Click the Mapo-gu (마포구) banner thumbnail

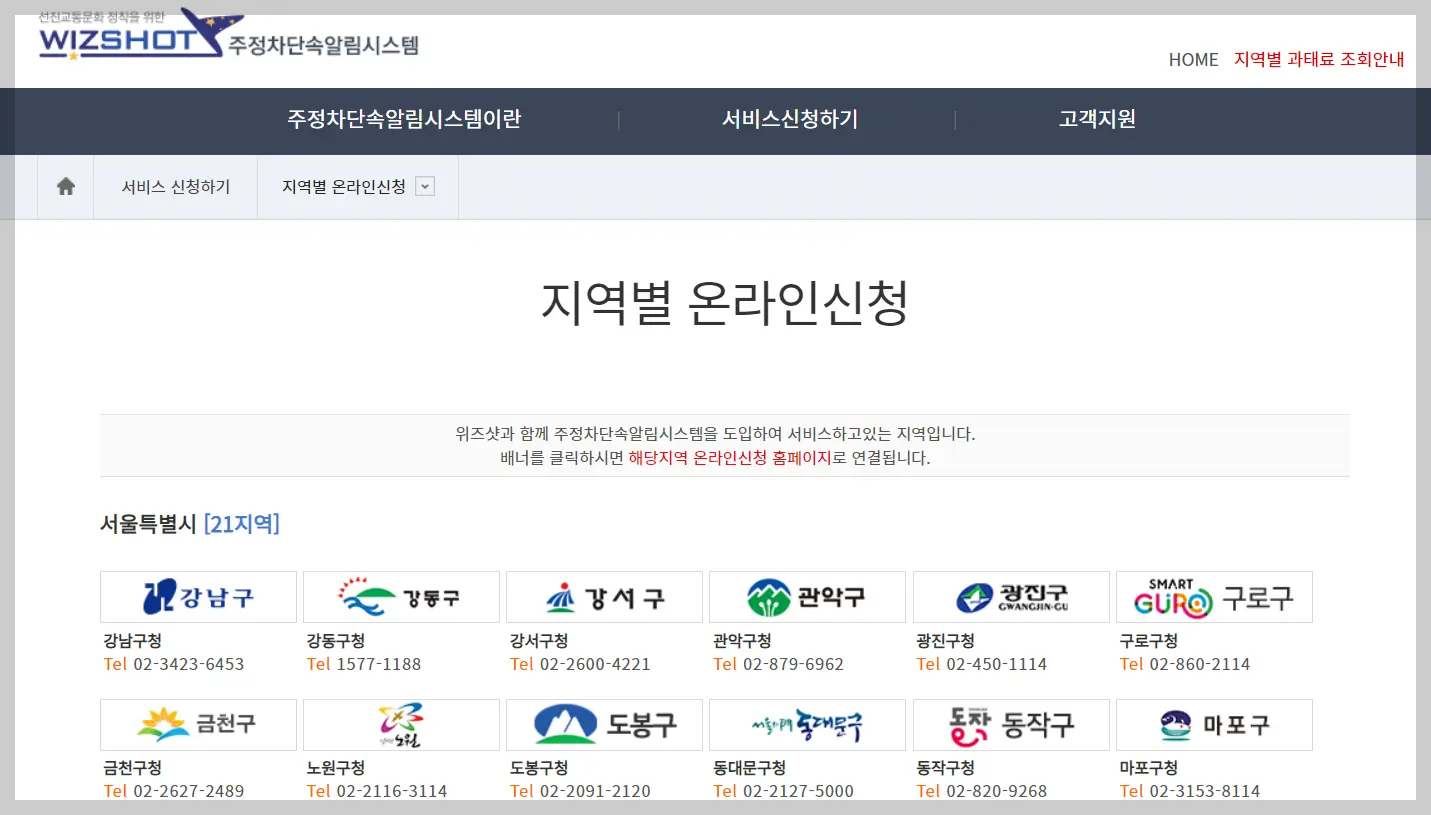click(x=1213, y=725)
